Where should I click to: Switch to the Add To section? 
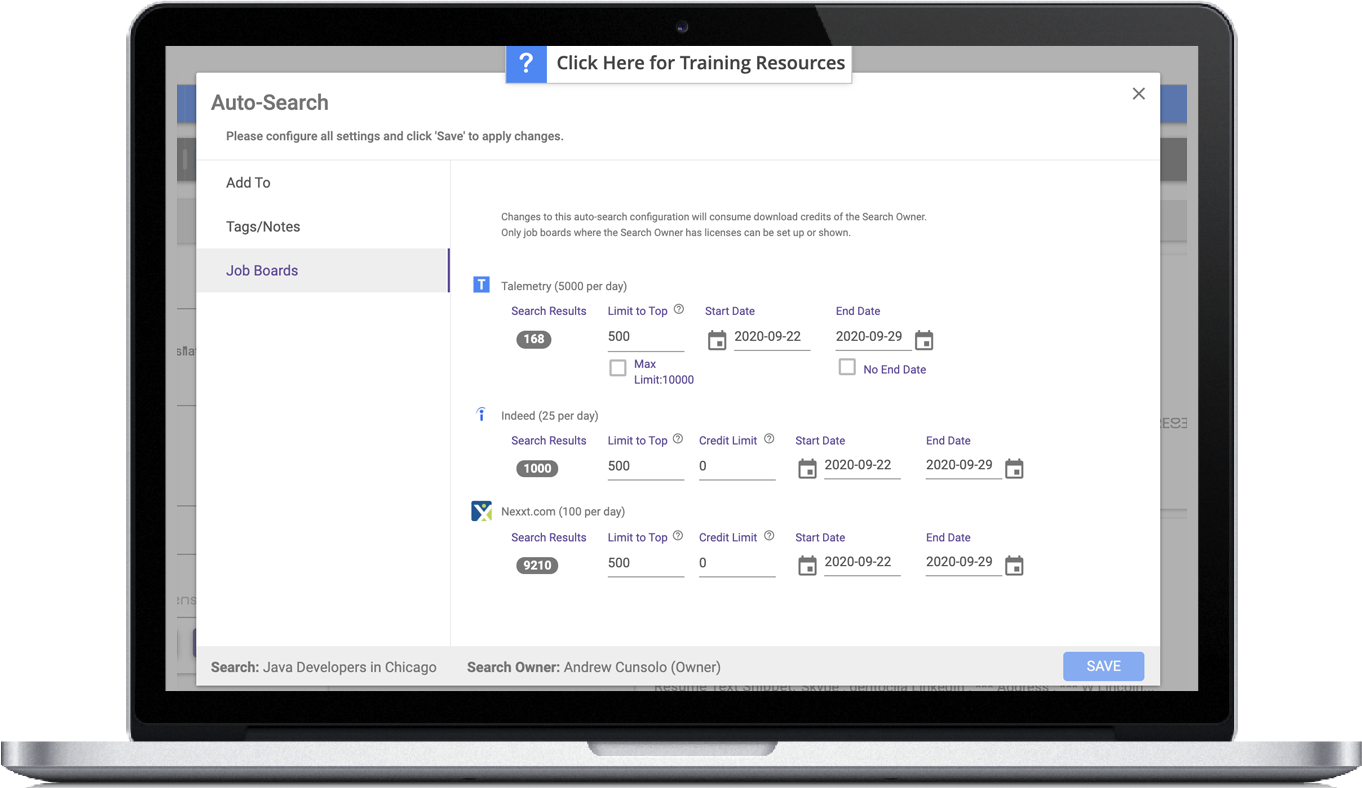pyautogui.click(x=248, y=182)
